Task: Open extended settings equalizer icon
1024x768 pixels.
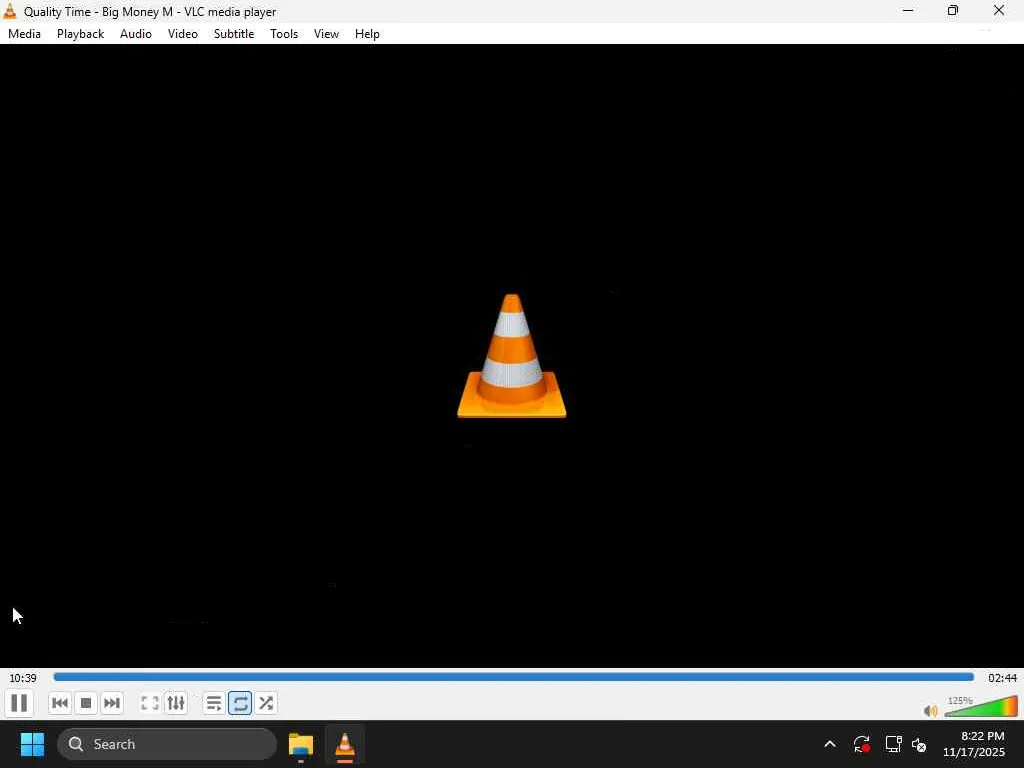Action: pyautogui.click(x=176, y=703)
